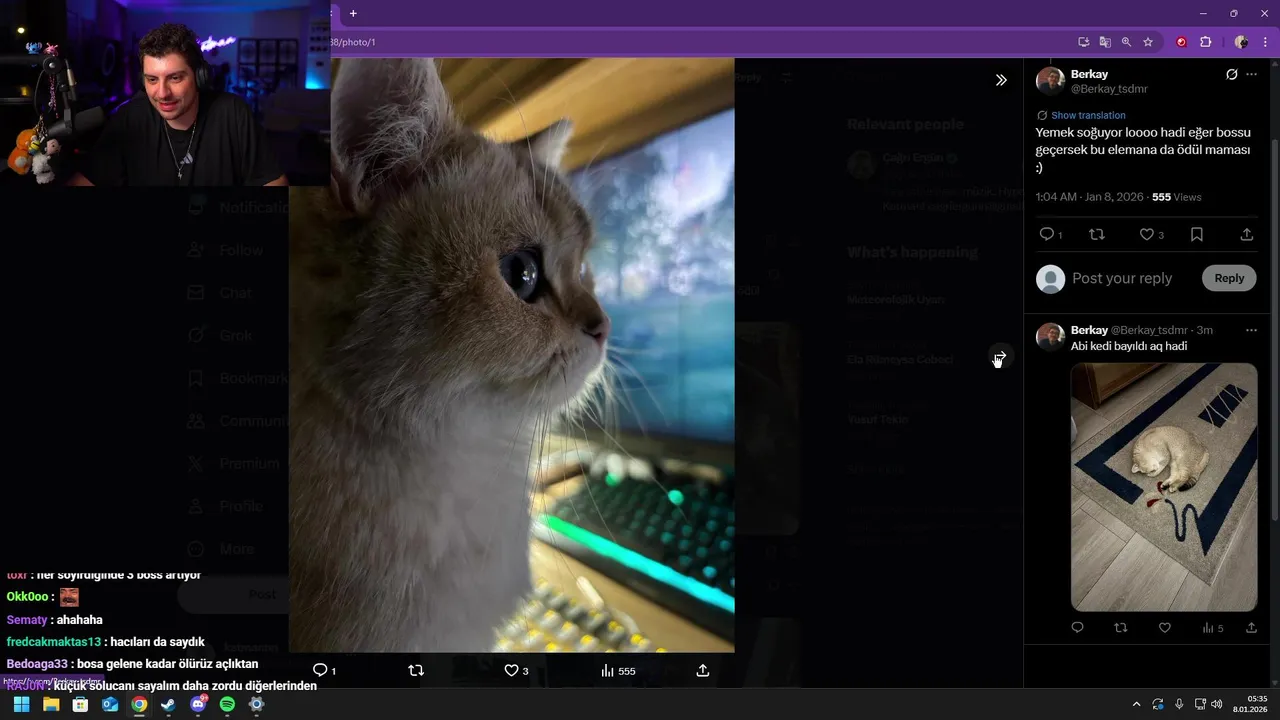This screenshot has height=720, width=1280.
Task: Click timestamp 1:04 AM · Jan 8, 2026
Action: point(1090,197)
